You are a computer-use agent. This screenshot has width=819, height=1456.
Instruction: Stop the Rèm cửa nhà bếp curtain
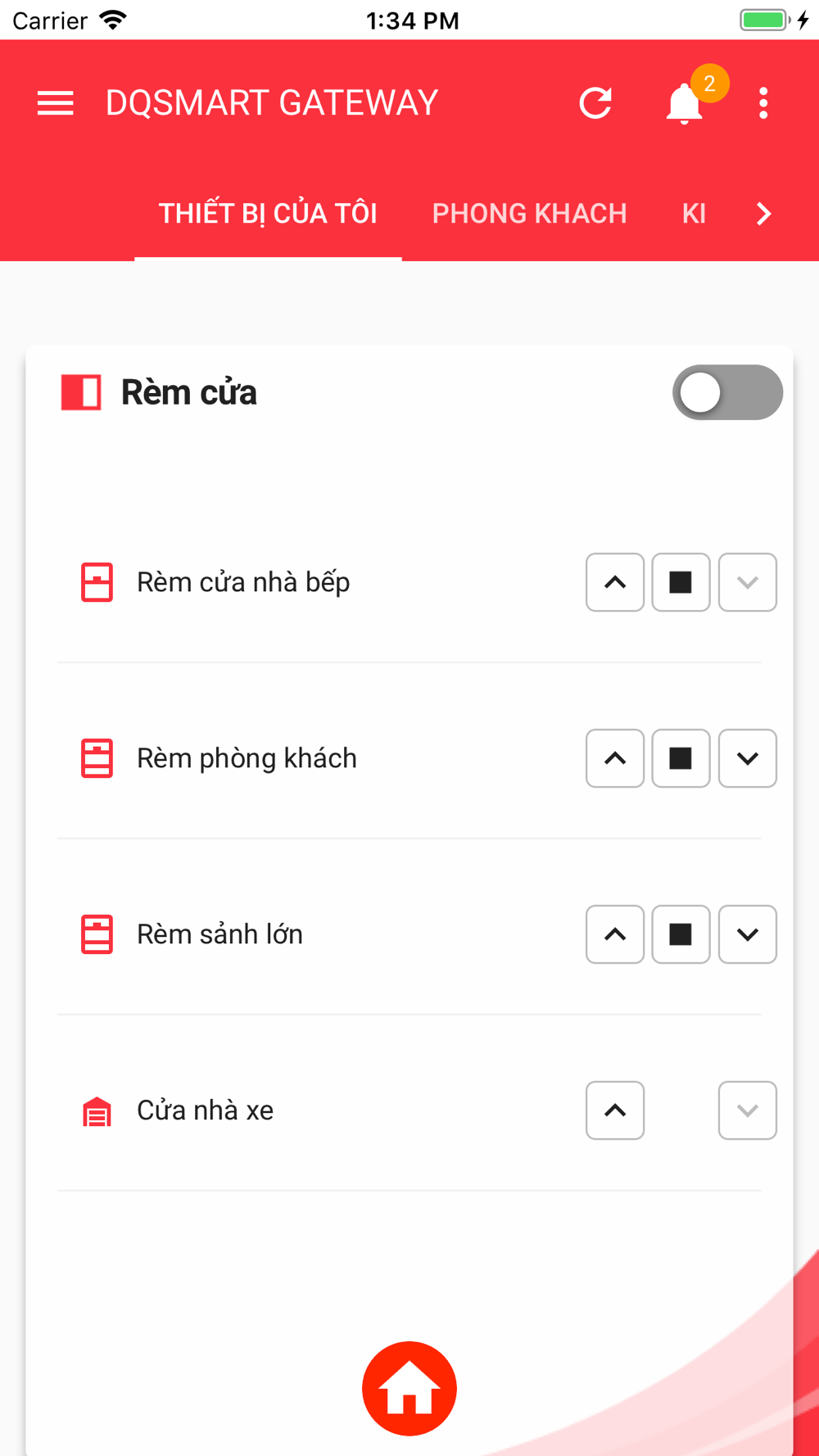(x=681, y=582)
